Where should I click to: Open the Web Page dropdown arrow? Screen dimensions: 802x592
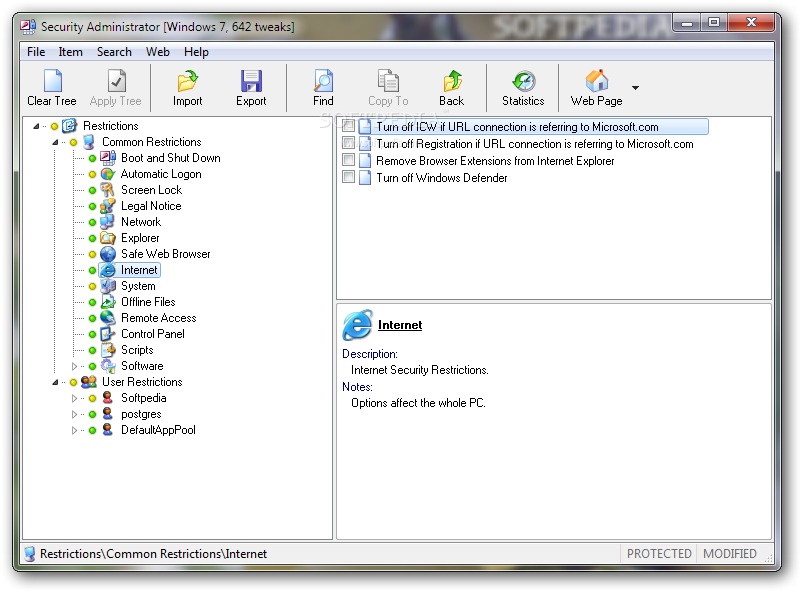pos(635,87)
